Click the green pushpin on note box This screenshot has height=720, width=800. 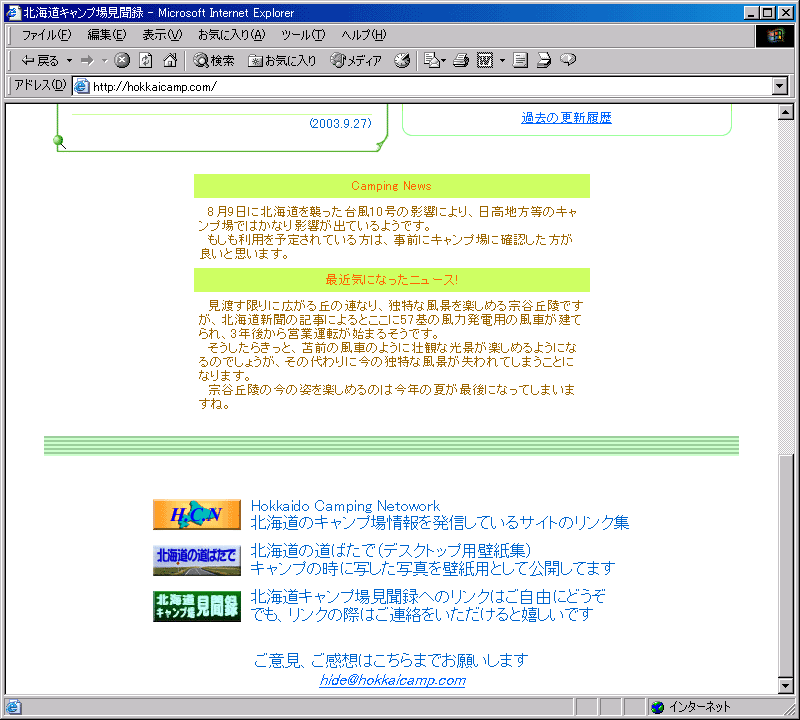coord(59,141)
